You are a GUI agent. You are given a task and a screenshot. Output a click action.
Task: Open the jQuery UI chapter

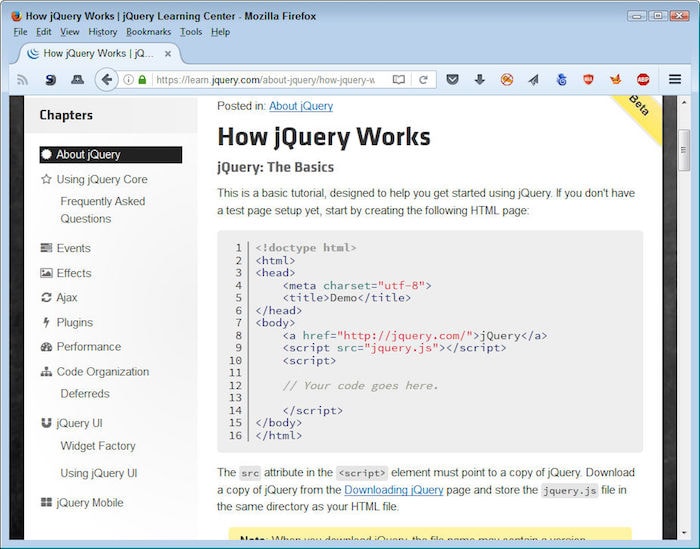pyautogui.click(x=79, y=423)
